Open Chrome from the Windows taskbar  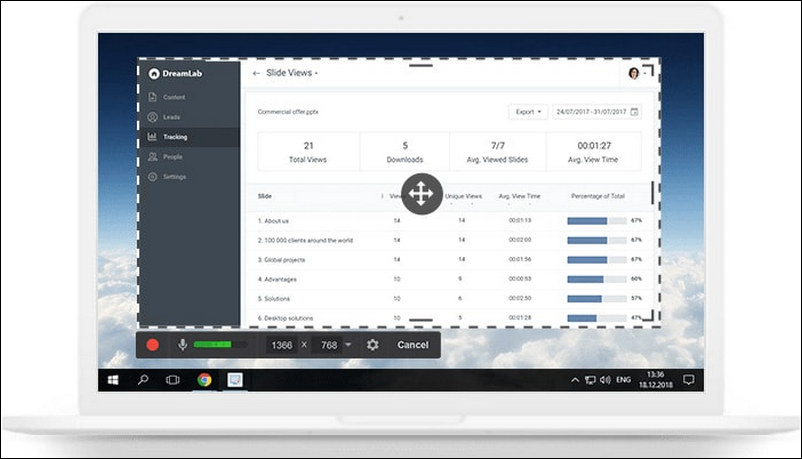tap(204, 380)
